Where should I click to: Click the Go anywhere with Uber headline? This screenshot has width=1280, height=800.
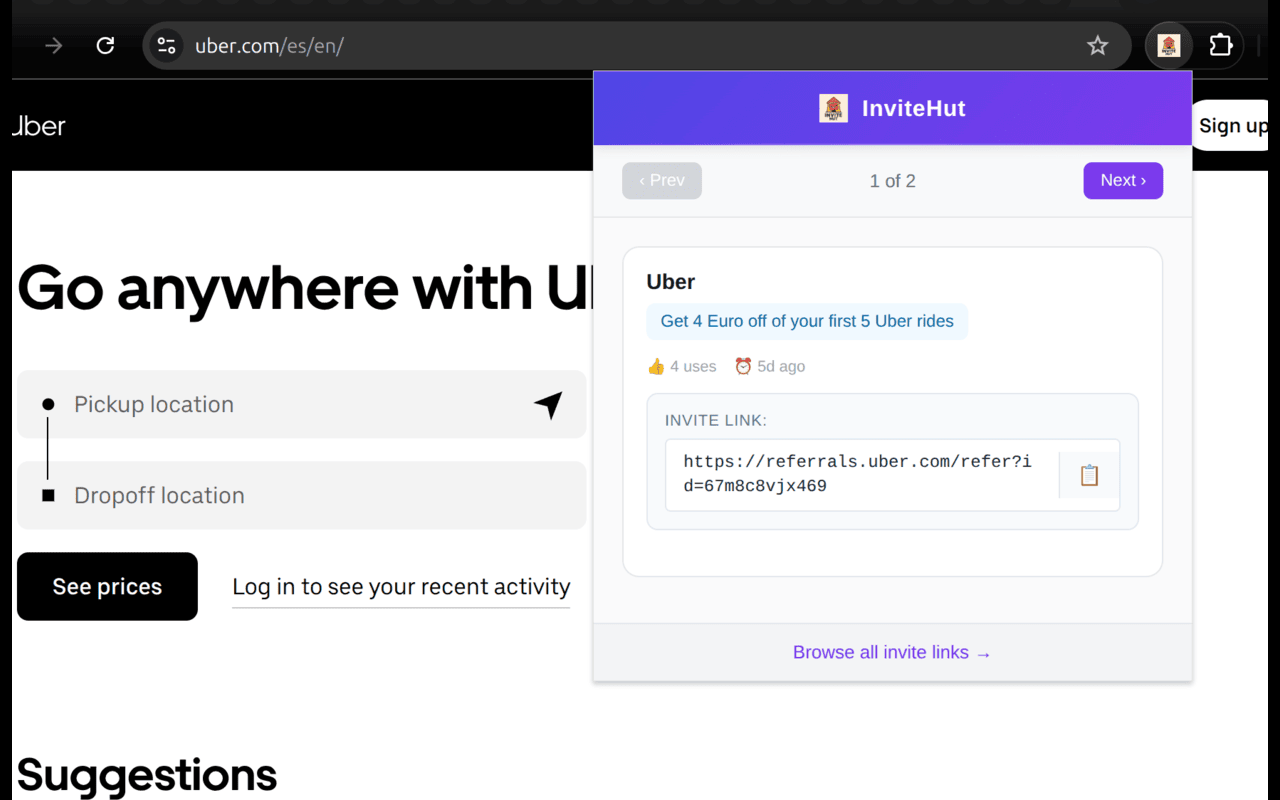tap(305, 288)
